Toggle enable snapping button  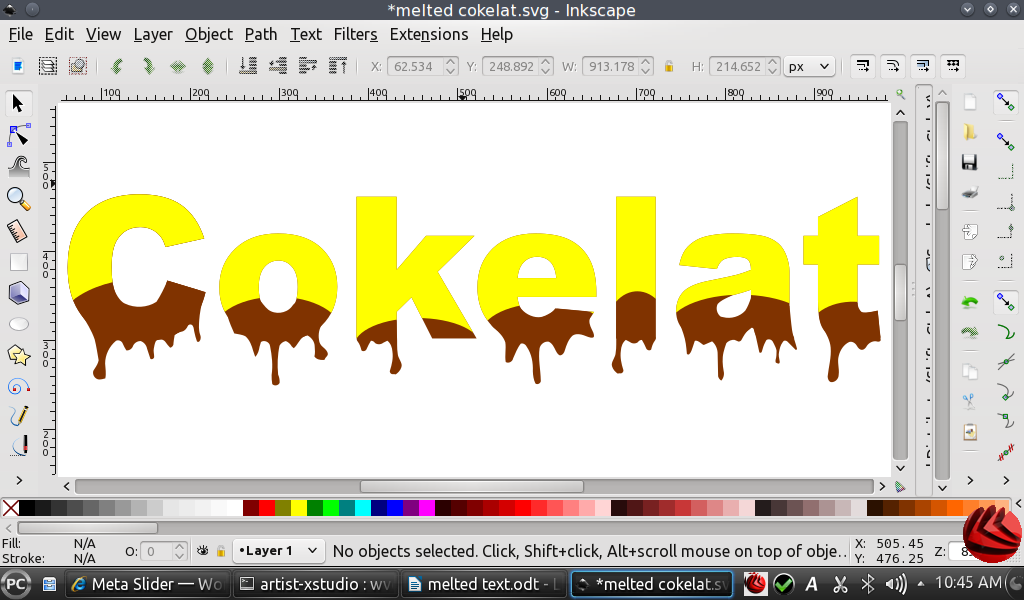tap(1005, 103)
